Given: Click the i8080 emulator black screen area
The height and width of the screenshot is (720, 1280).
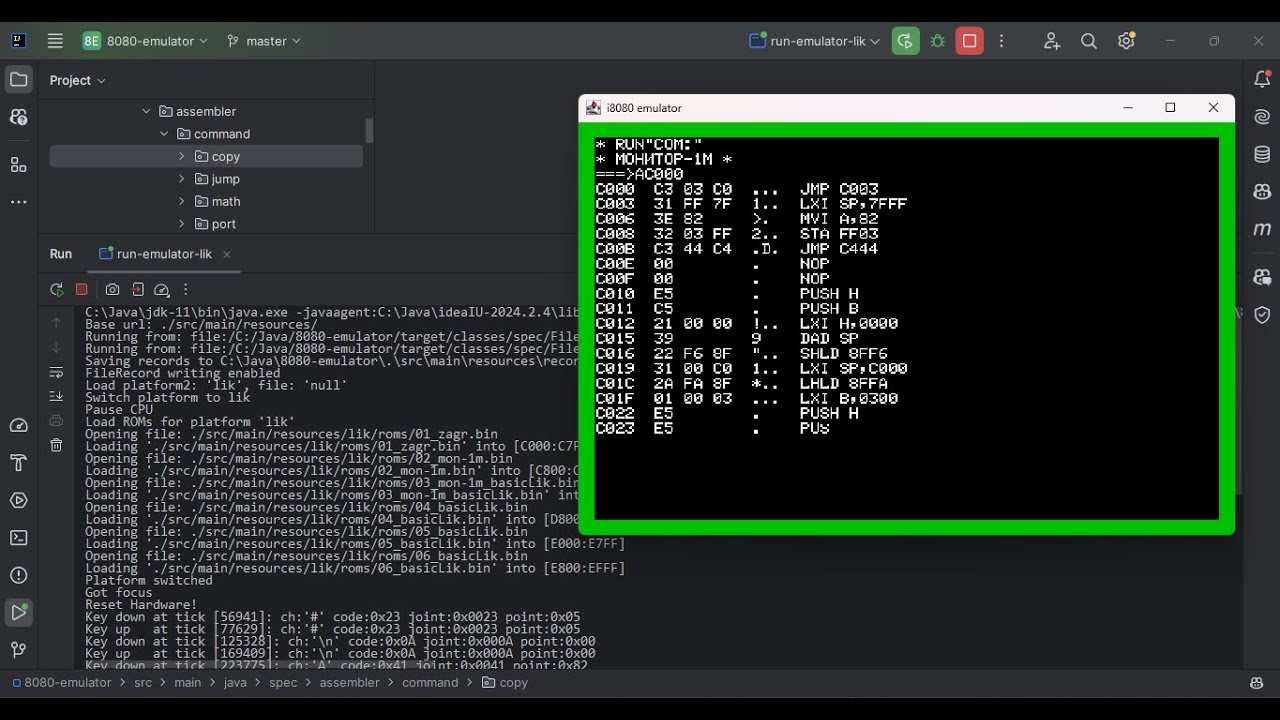Looking at the screenshot, I should click(x=906, y=328).
